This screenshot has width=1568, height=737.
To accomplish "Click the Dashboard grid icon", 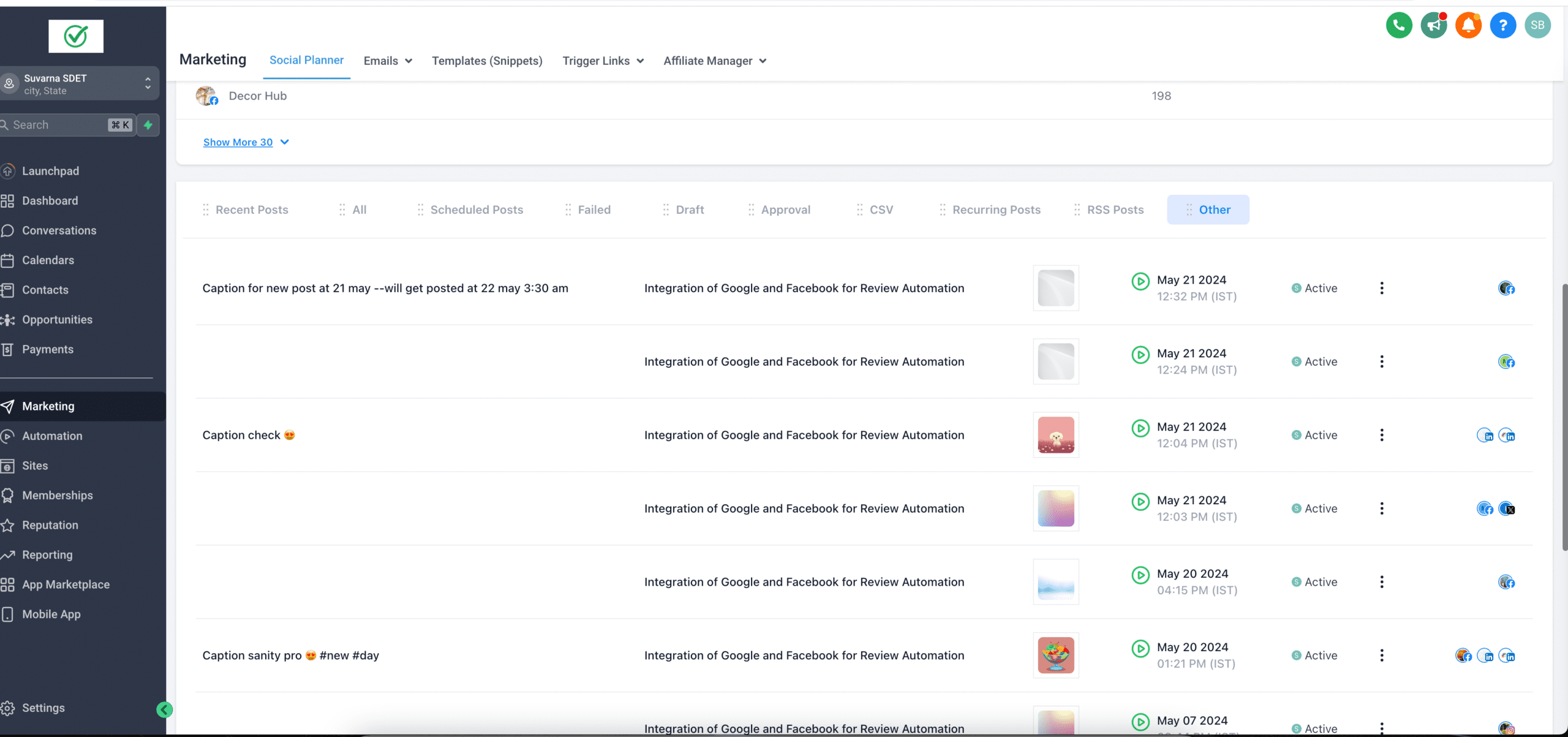I will pyautogui.click(x=7, y=201).
